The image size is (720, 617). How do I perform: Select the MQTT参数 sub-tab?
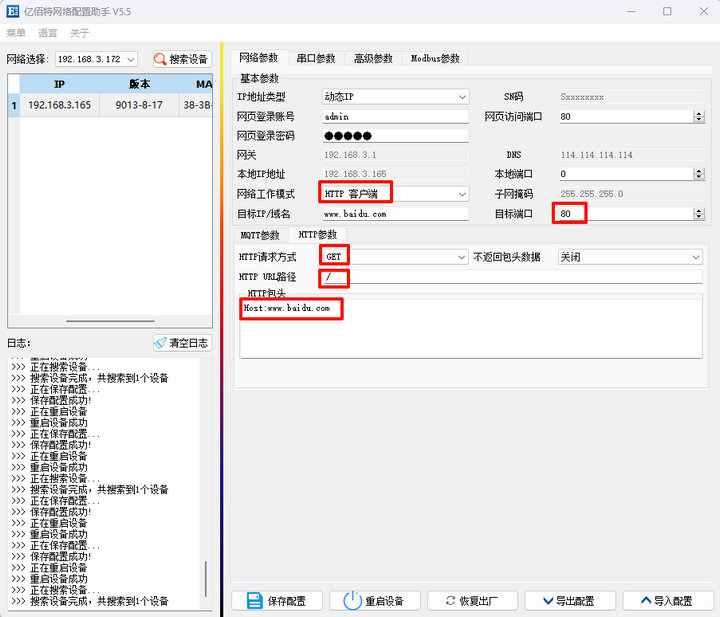tap(260, 235)
